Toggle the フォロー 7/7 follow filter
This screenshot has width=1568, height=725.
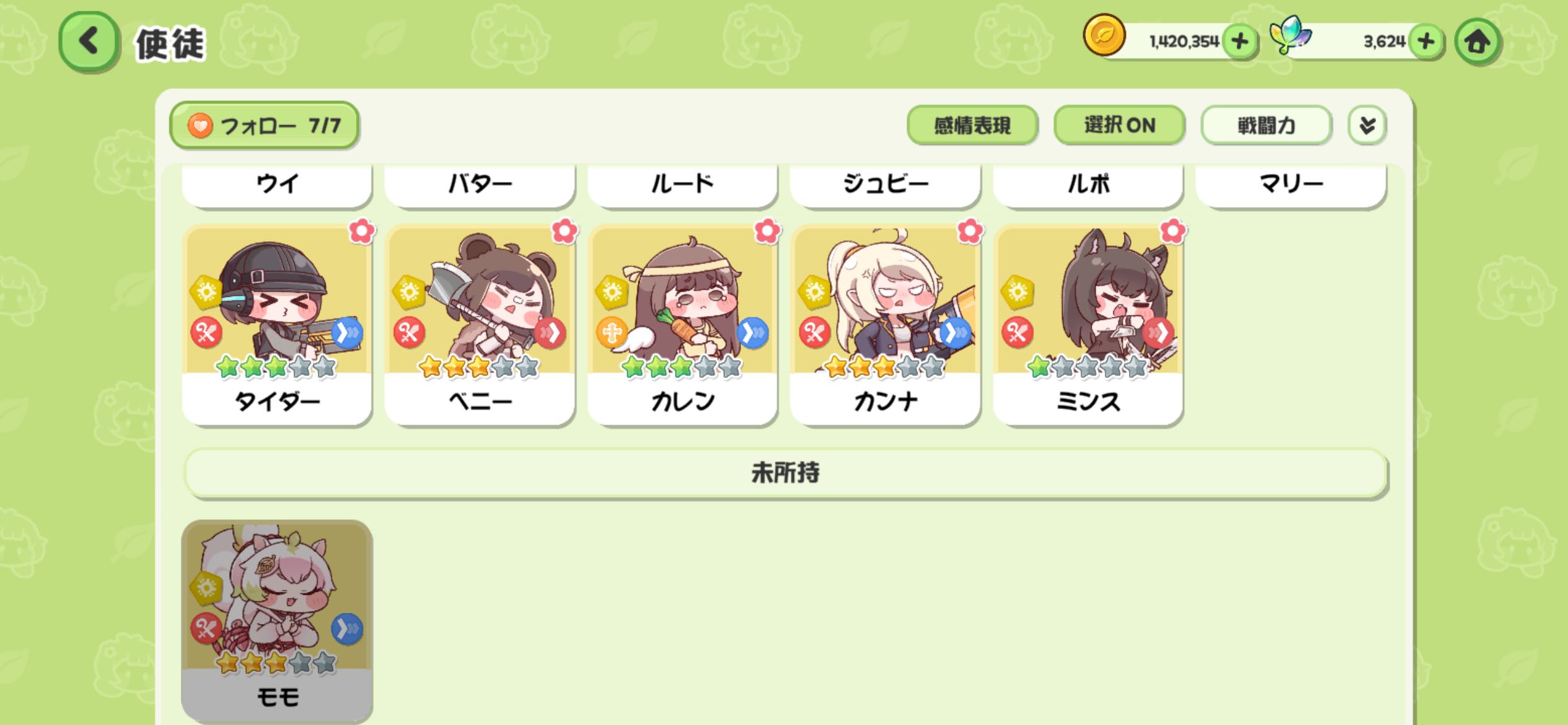click(264, 126)
